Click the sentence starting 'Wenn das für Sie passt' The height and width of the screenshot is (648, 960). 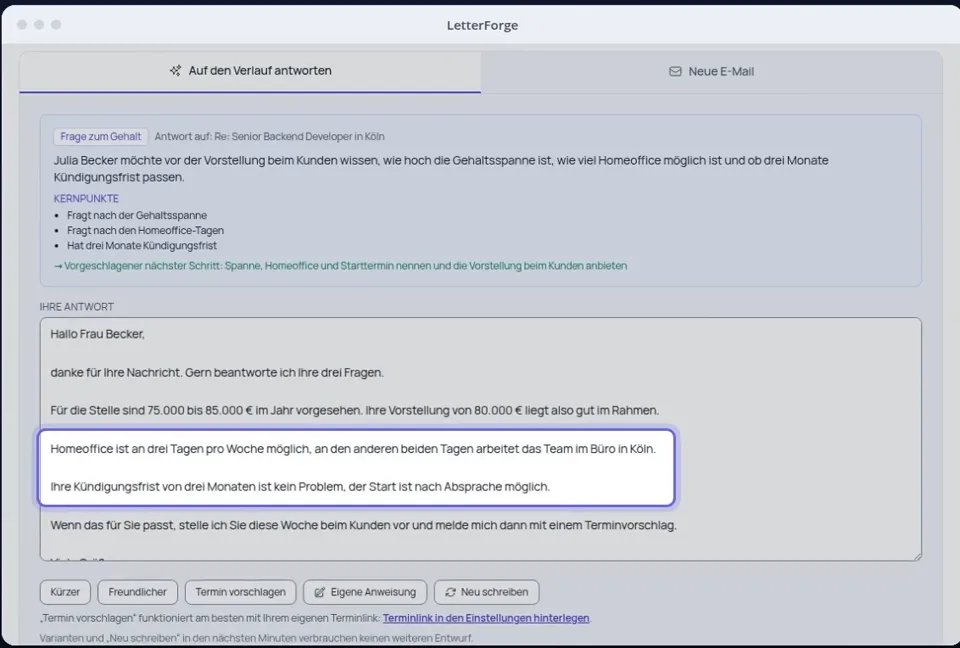364,526
